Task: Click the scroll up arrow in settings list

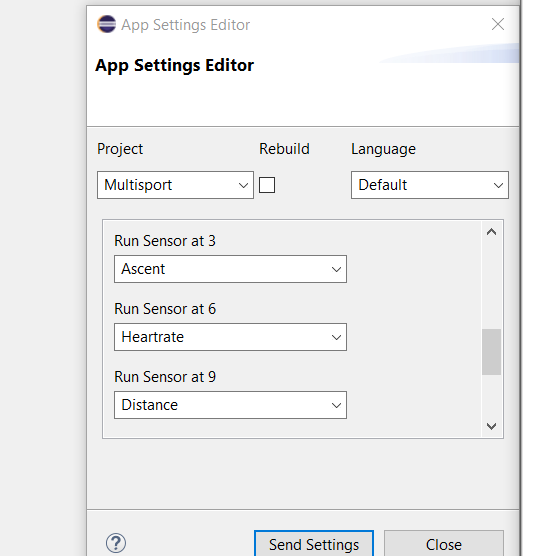Action: [491, 232]
